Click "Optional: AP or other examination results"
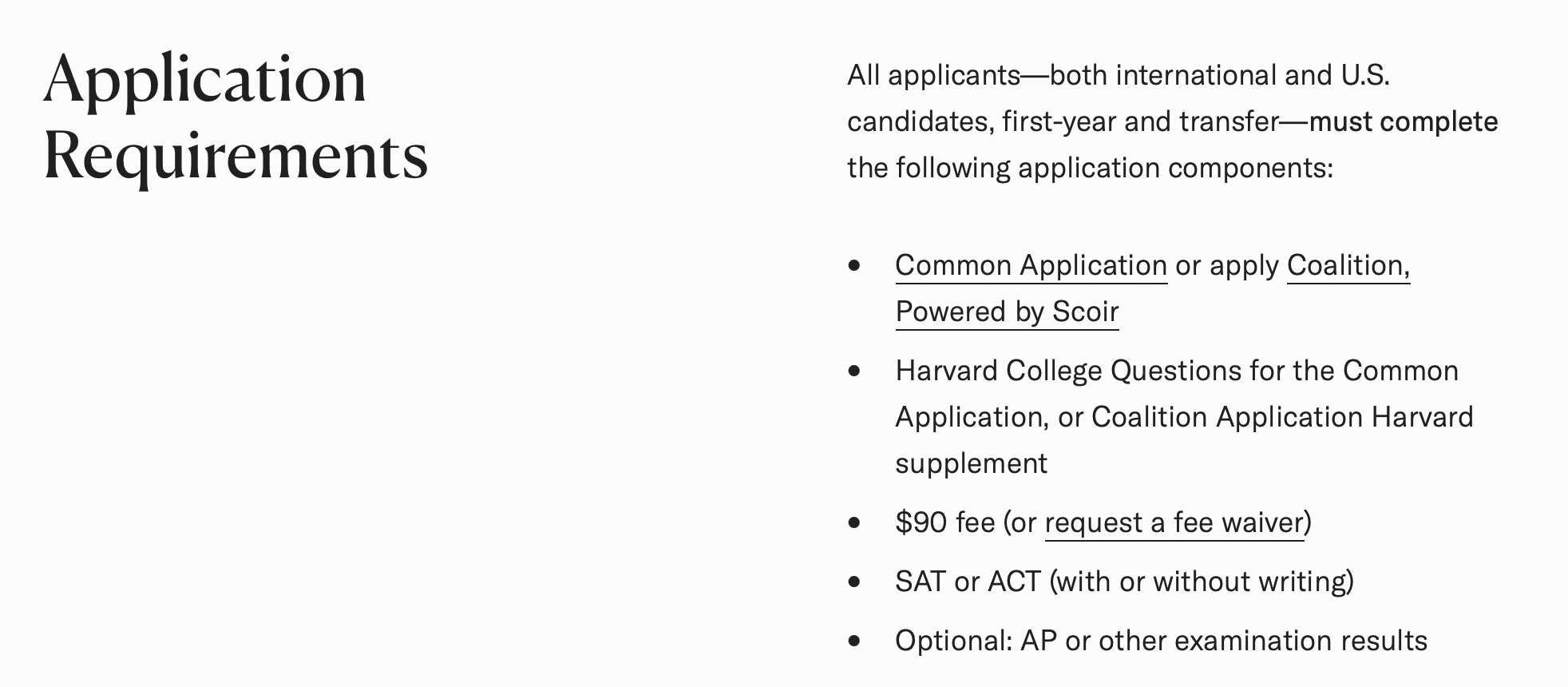Image resolution: width=1568 pixels, height=687 pixels. [x=1161, y=641]
